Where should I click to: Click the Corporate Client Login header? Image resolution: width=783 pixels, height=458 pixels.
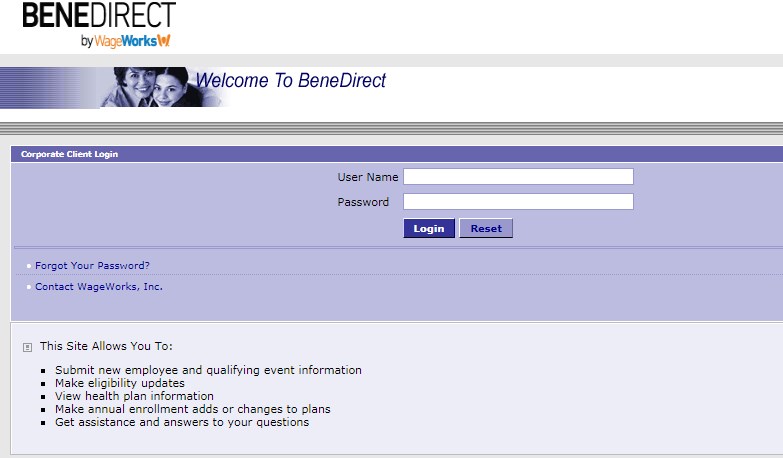coord(69,154)
